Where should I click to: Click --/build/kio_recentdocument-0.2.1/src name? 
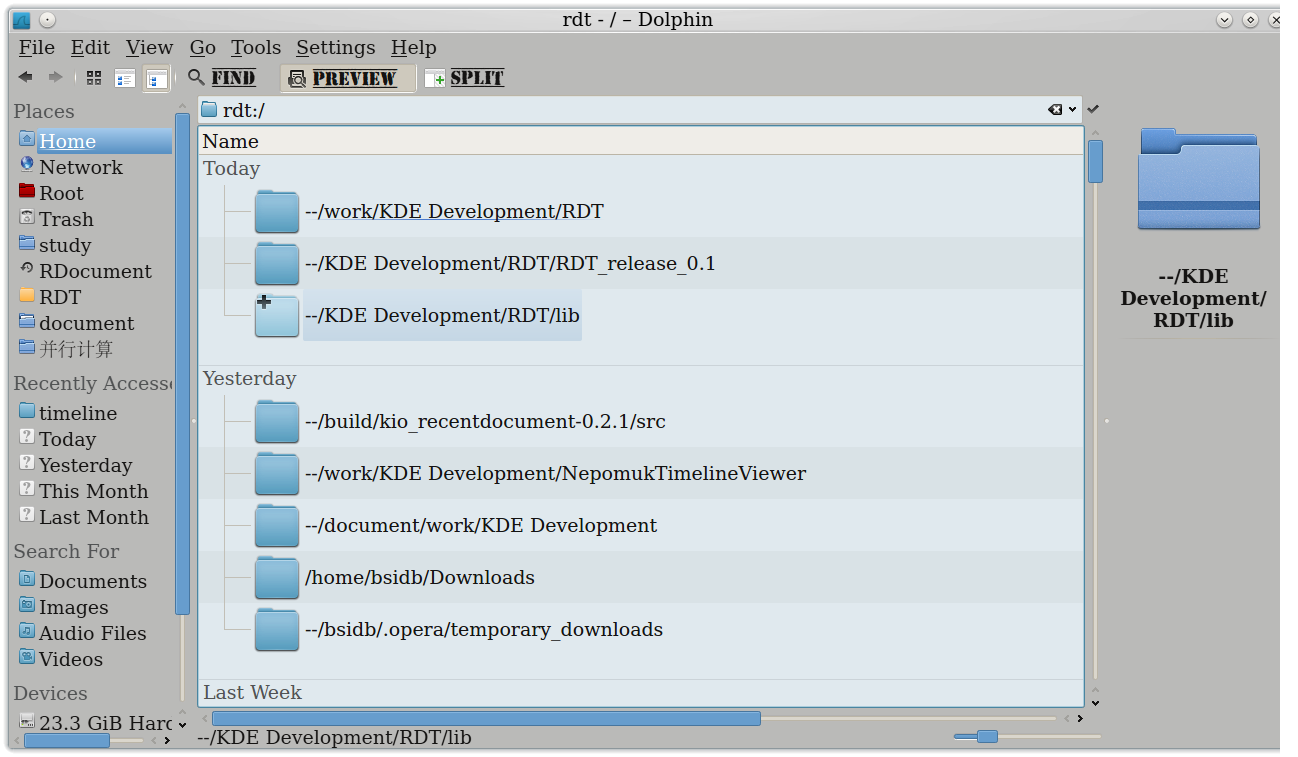pos(485,422)
